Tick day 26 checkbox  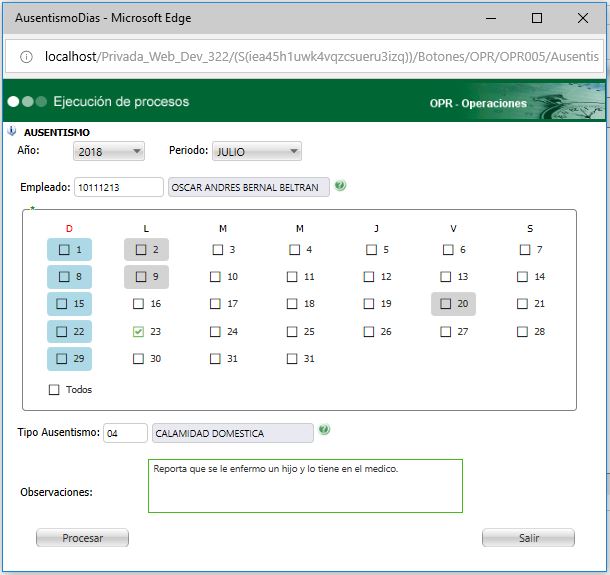click(369, 332)
